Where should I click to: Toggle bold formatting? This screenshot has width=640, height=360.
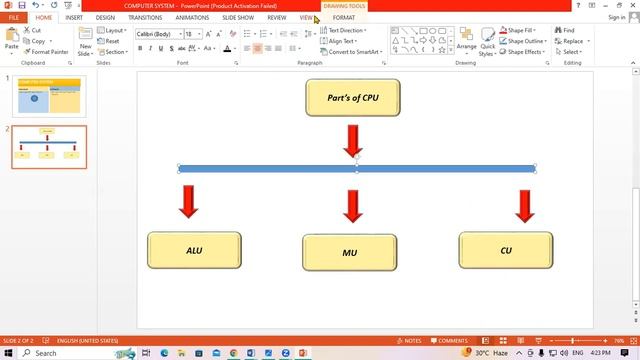(x=140, y=49)
